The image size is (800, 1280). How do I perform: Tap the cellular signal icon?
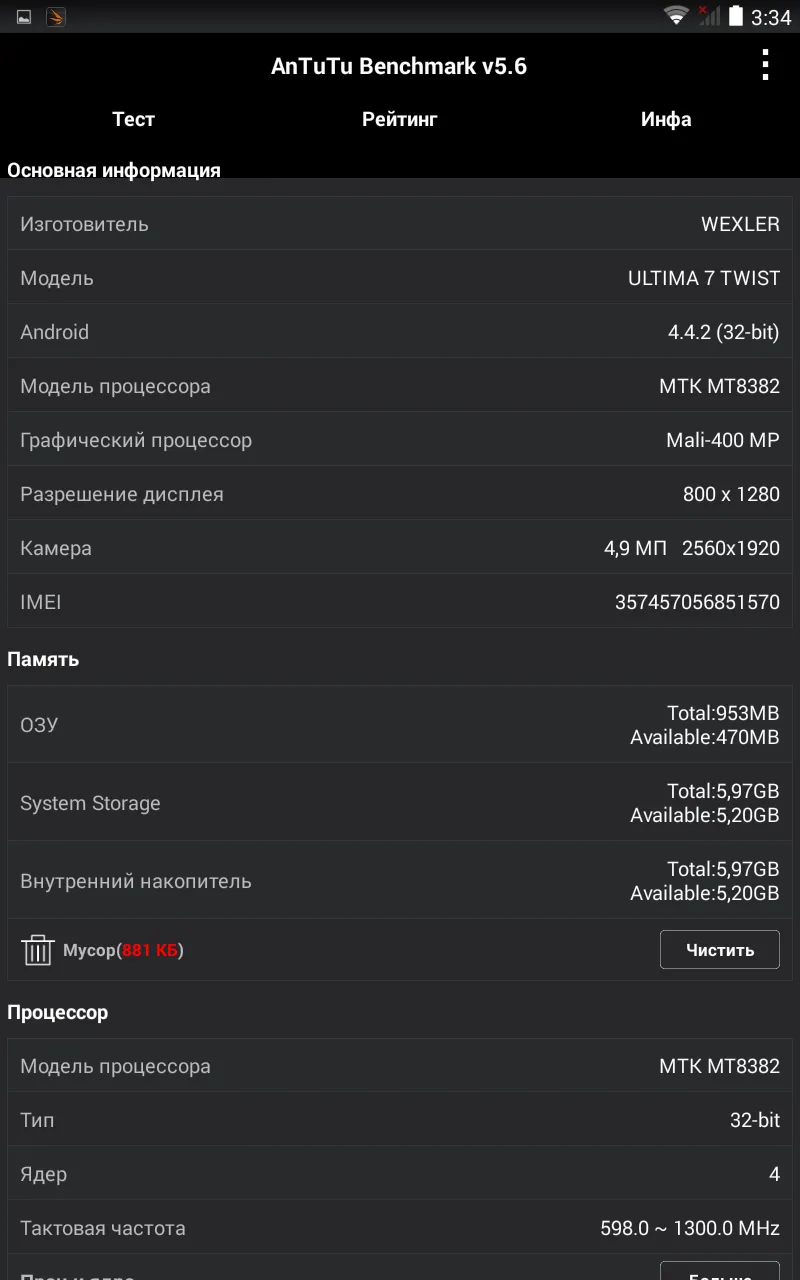708,16
